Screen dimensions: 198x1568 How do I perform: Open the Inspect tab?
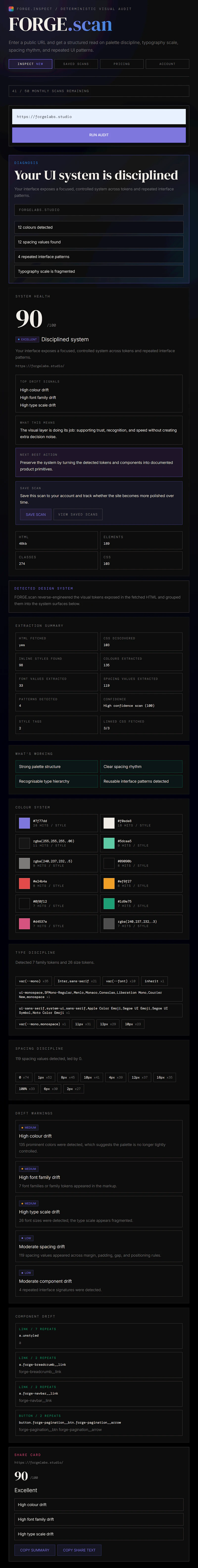[30, 64]
